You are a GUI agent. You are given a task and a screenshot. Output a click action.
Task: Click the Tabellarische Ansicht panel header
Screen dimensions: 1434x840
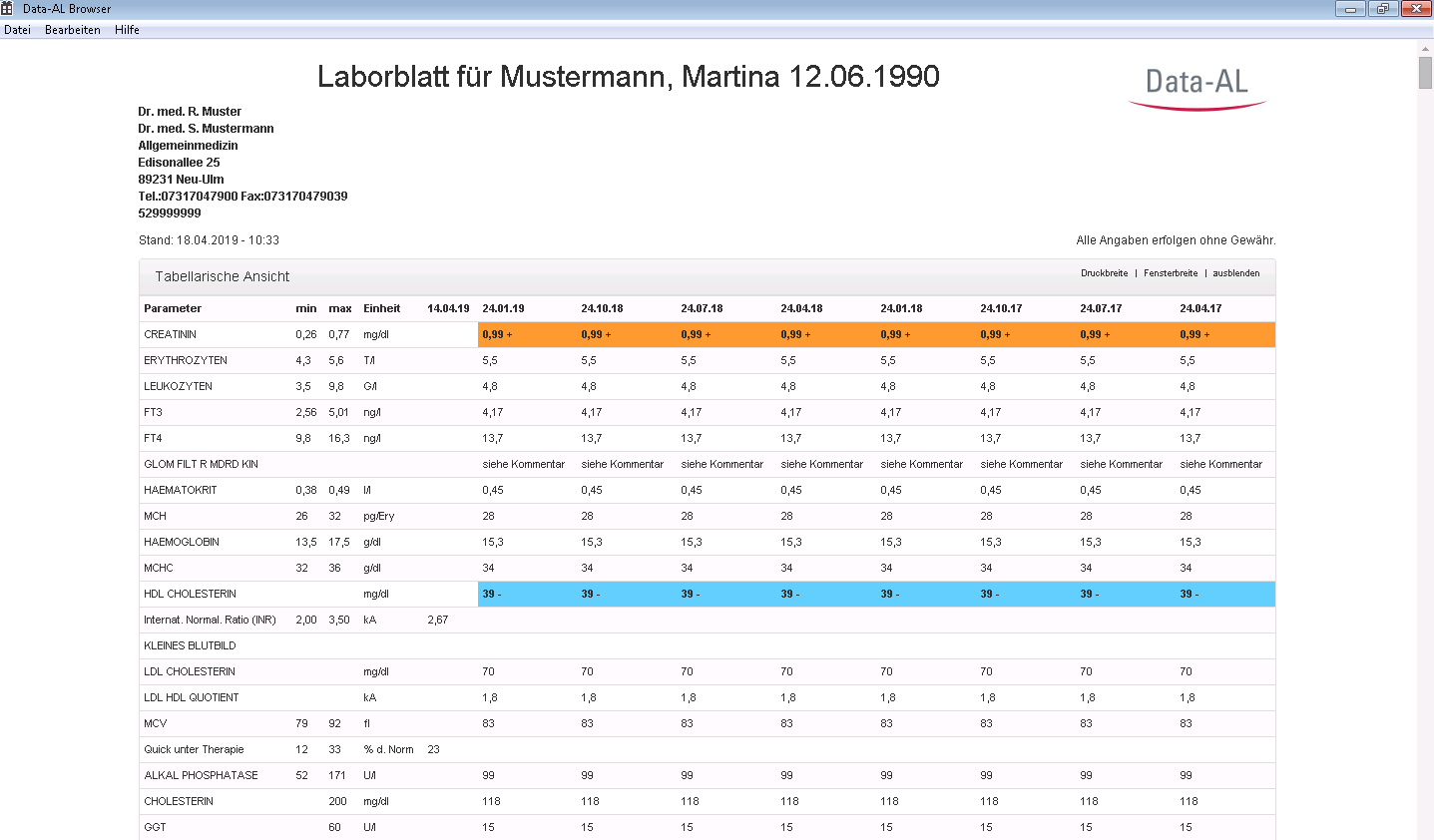(708, 276)
